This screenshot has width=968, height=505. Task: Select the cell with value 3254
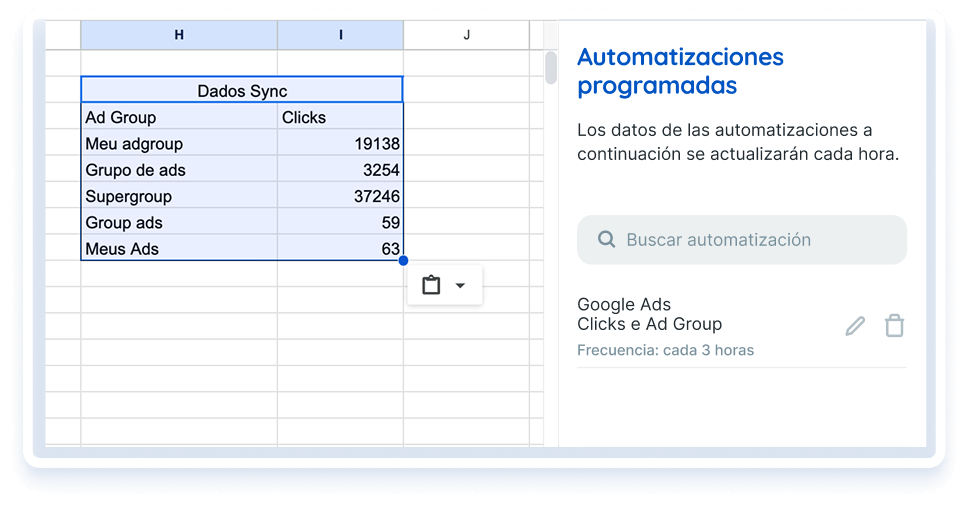click(x=340, y=170)
